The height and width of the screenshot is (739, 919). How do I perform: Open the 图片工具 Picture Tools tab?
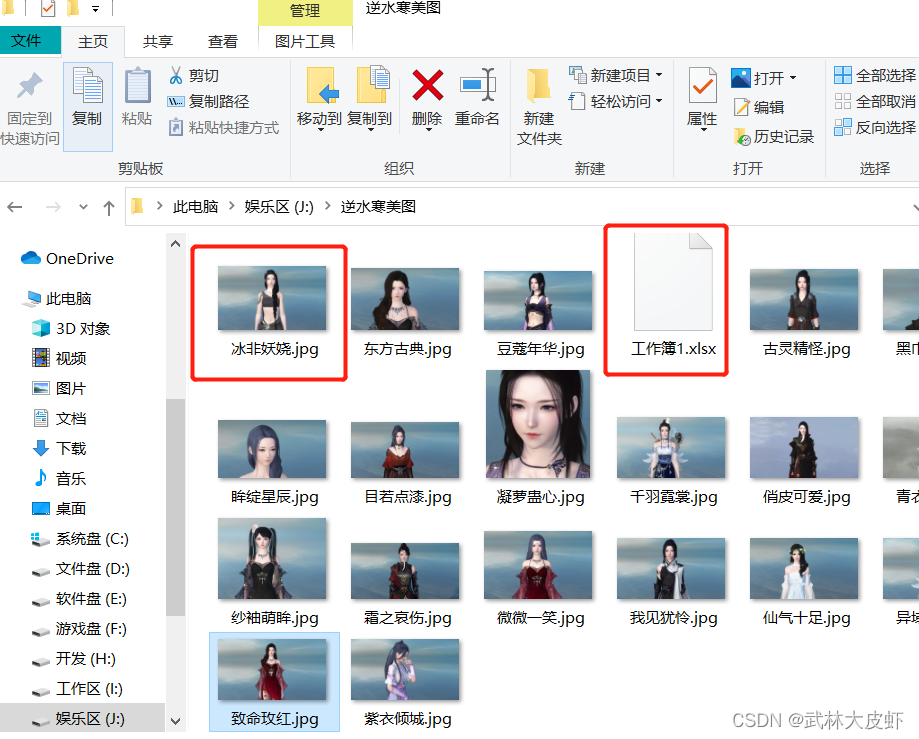click(305, 42)
